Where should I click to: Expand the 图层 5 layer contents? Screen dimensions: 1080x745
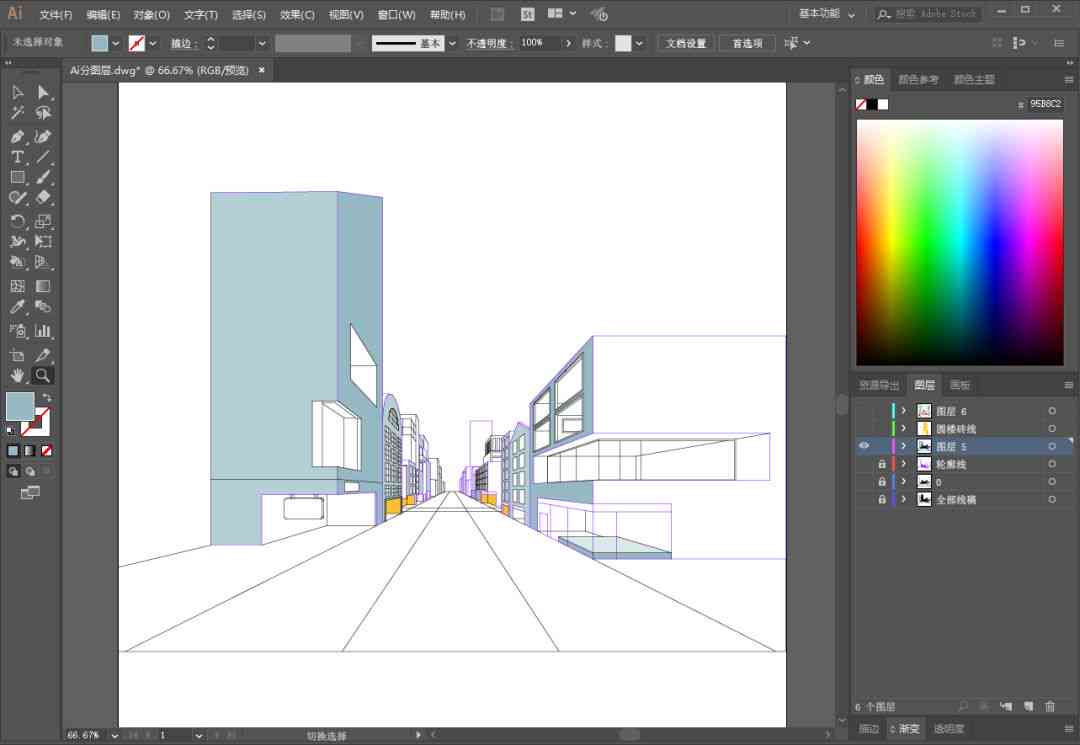(904, 446)
